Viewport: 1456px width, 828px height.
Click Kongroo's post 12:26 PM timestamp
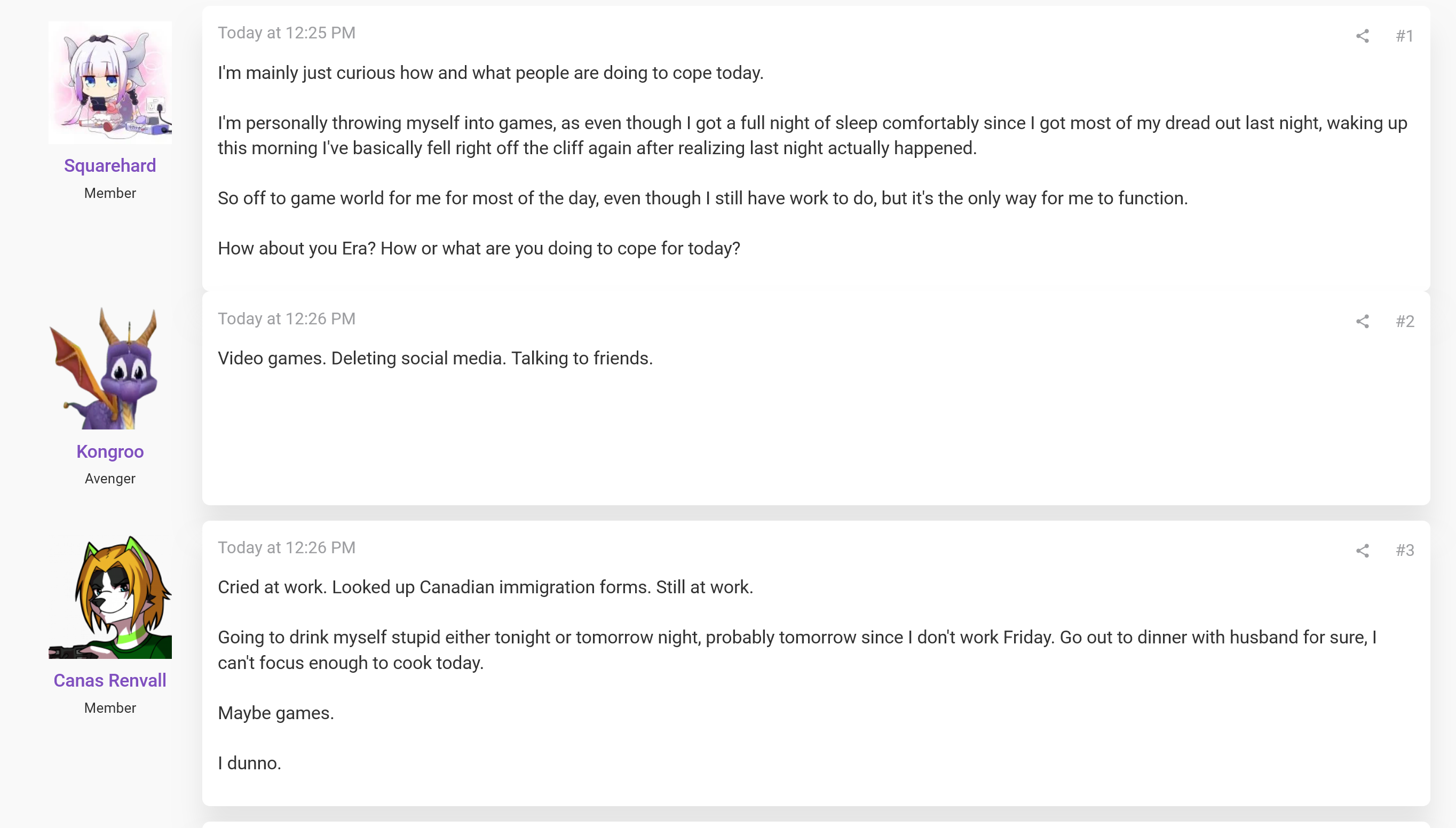287,319
